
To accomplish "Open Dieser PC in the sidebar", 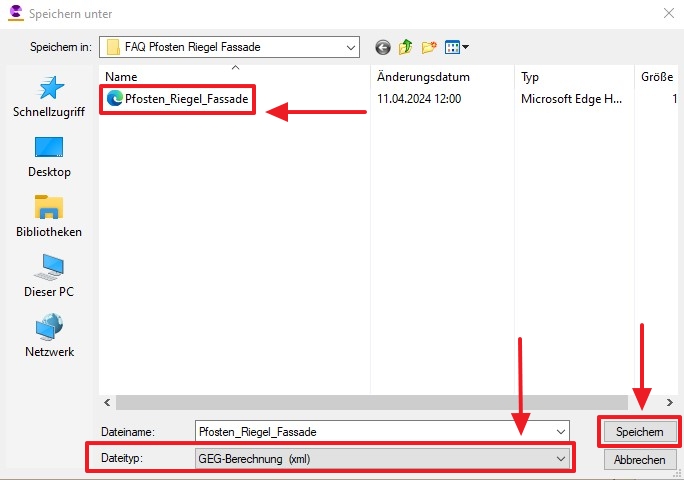I will point(49,276).
